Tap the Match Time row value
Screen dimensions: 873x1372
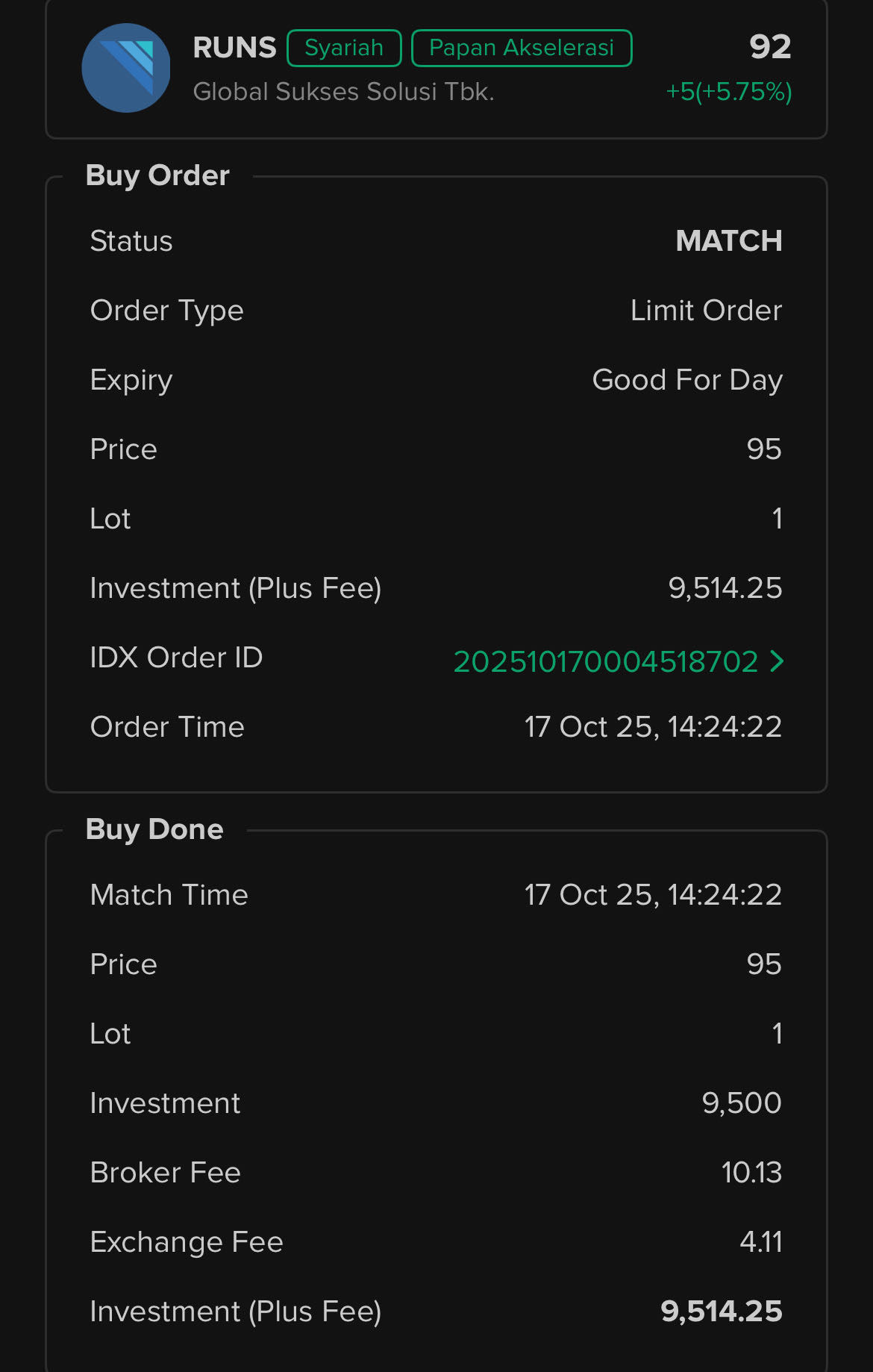653,895
